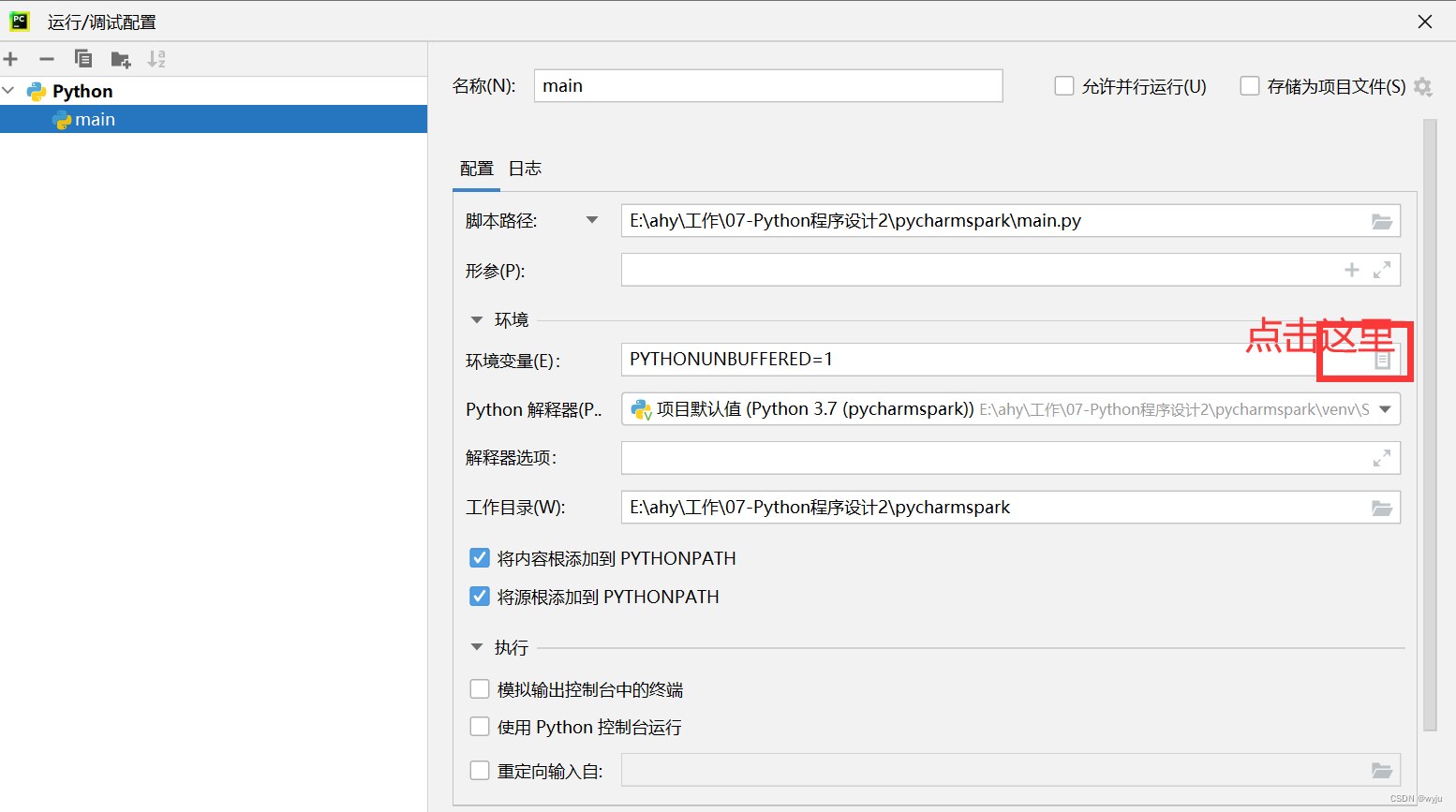
Task: Click the plus icon in 形参 field
Action: coord(1351,270)
